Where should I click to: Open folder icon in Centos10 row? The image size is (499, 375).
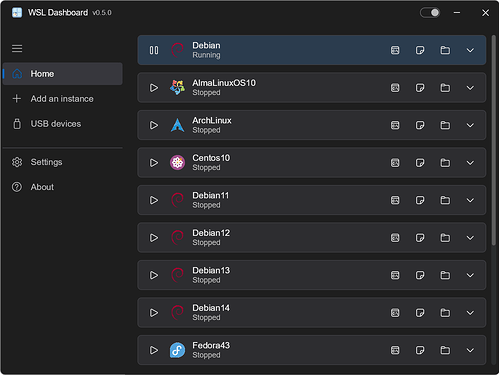tap(445, 163)
